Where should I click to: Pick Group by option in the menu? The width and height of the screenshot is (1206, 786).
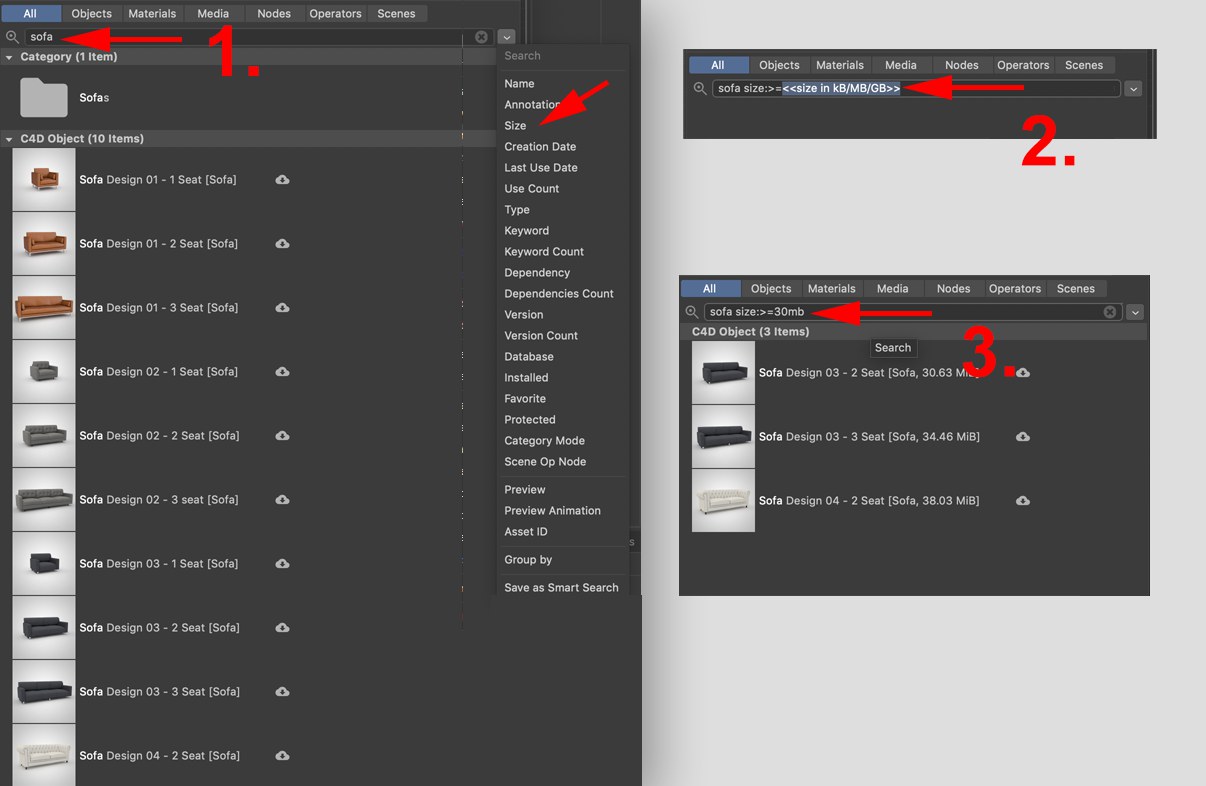[x=528, y=560]
